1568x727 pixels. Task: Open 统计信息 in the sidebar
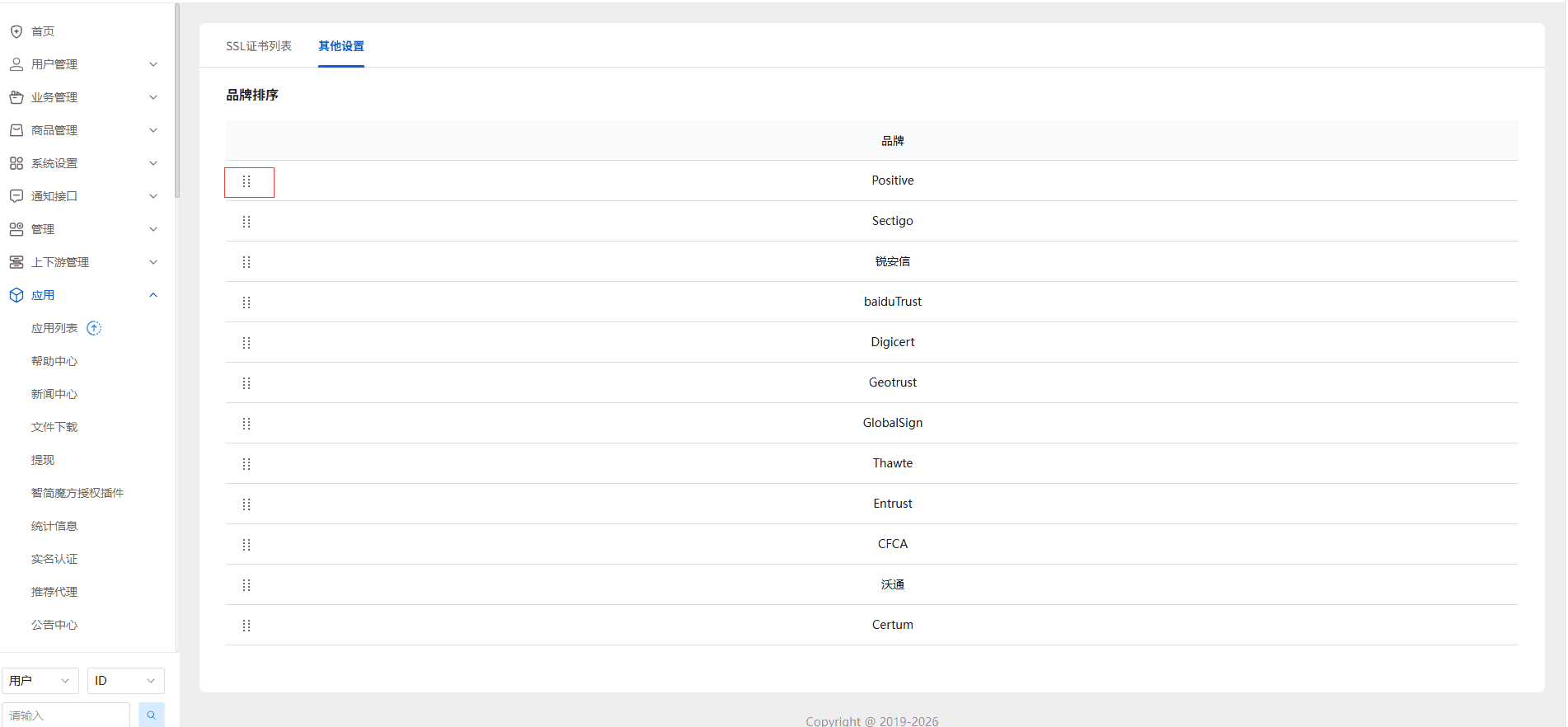coord(54,526)
